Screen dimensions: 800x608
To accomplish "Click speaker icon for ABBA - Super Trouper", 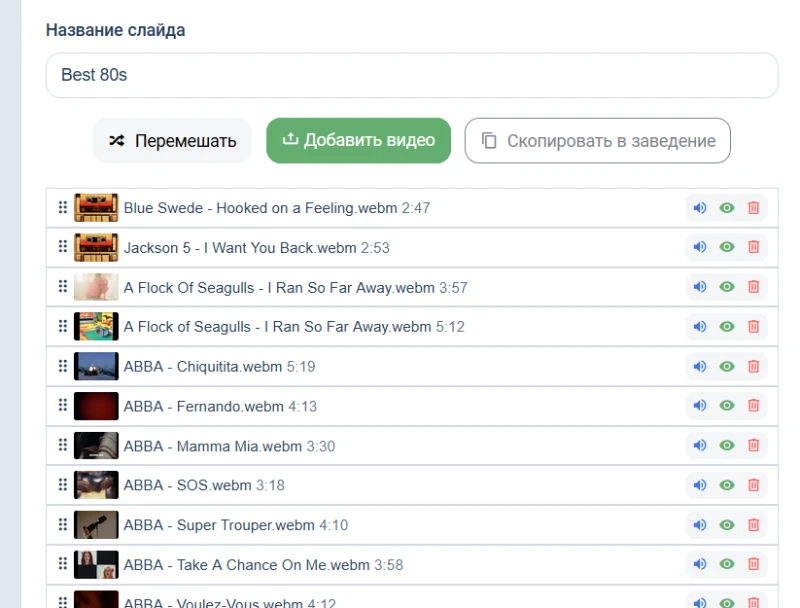I will click(x=699, y=525).
